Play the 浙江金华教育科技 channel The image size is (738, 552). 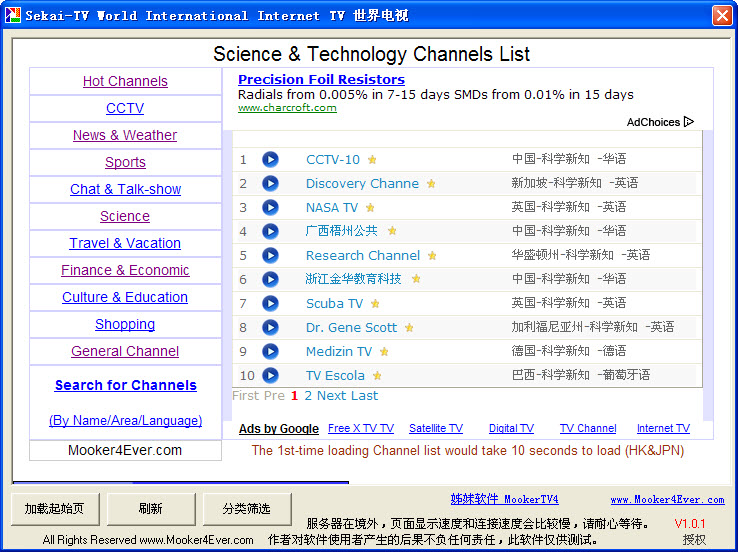click(x=270, y=280)
